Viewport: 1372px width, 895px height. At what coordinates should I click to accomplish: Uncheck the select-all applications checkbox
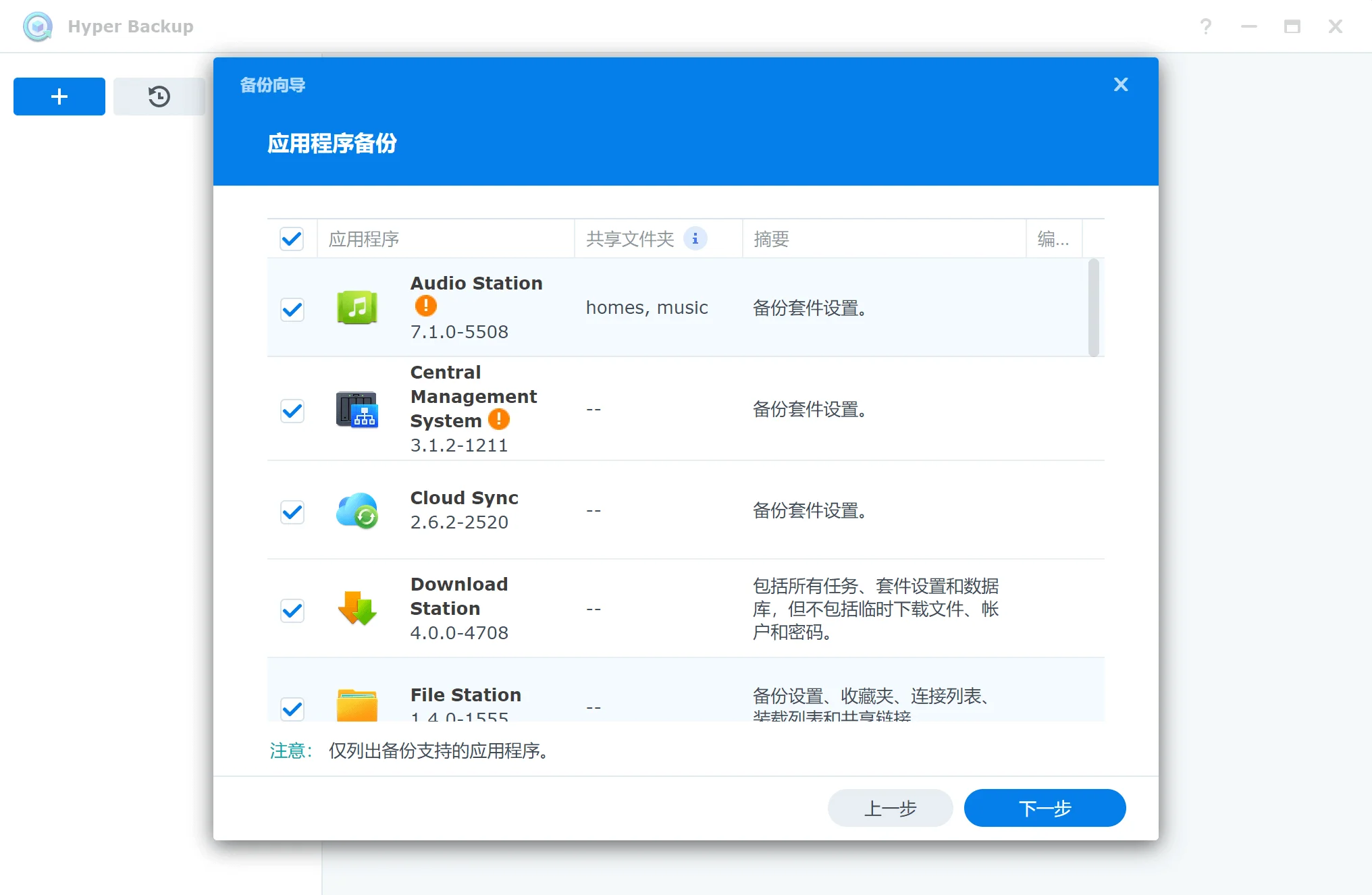[x=292, y=239]
